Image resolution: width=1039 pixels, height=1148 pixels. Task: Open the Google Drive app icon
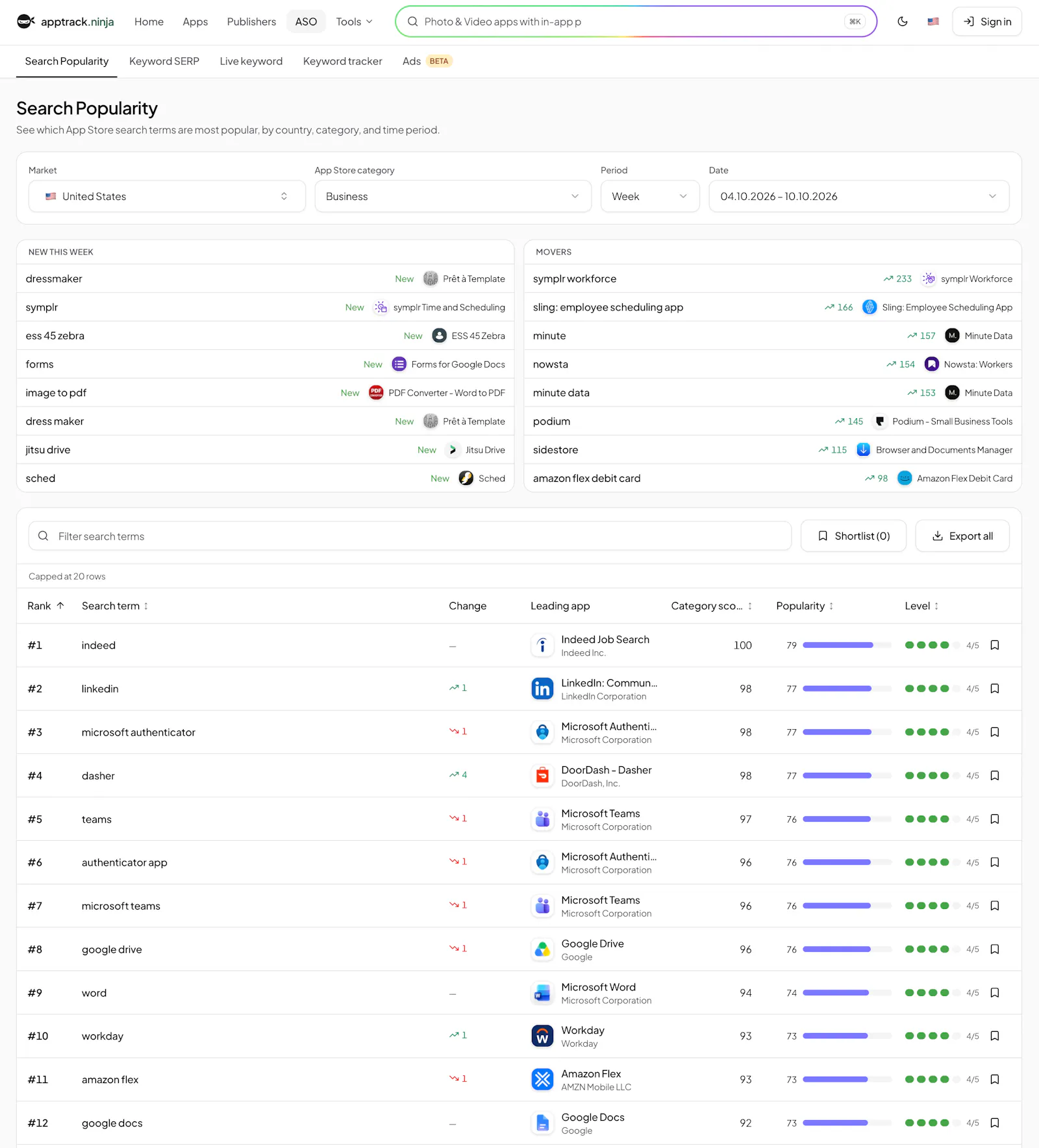pos(542,949)
